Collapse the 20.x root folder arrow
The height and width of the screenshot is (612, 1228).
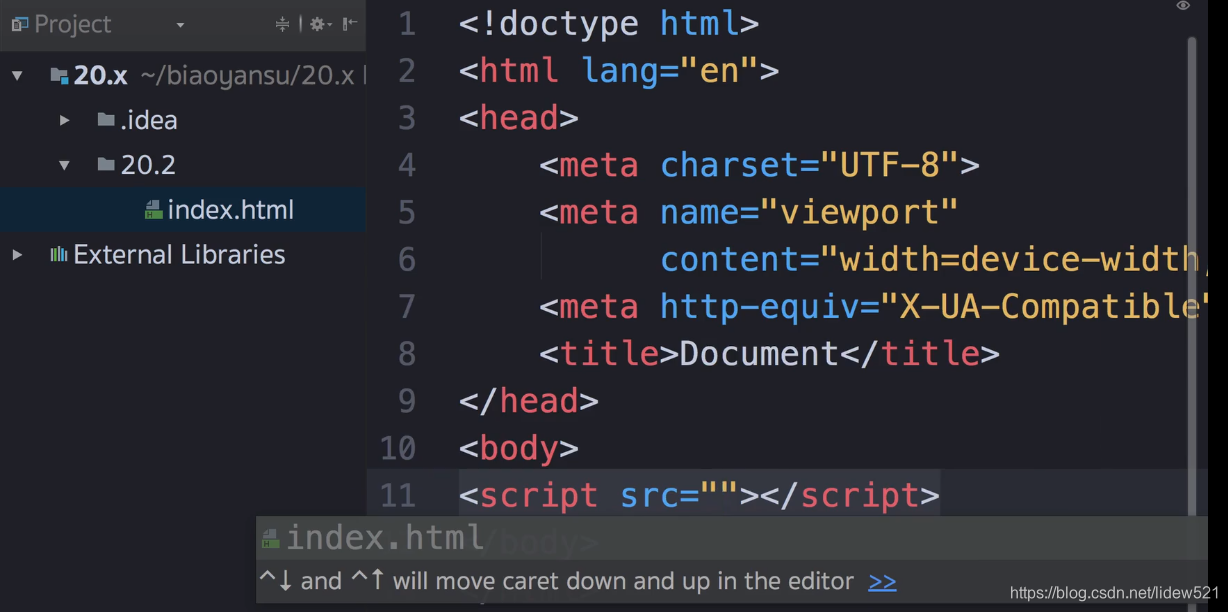(x=17, y=75)
